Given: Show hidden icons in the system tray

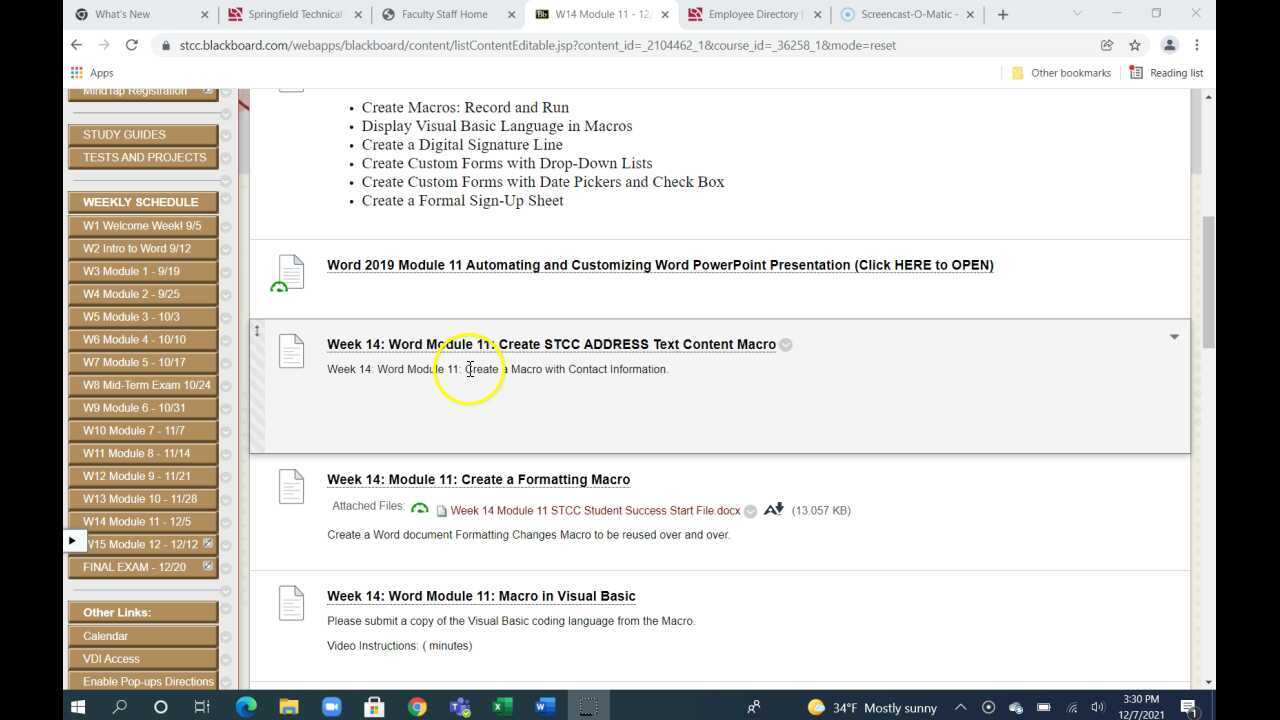Looking at the screenshot, I should pos(960,707).
